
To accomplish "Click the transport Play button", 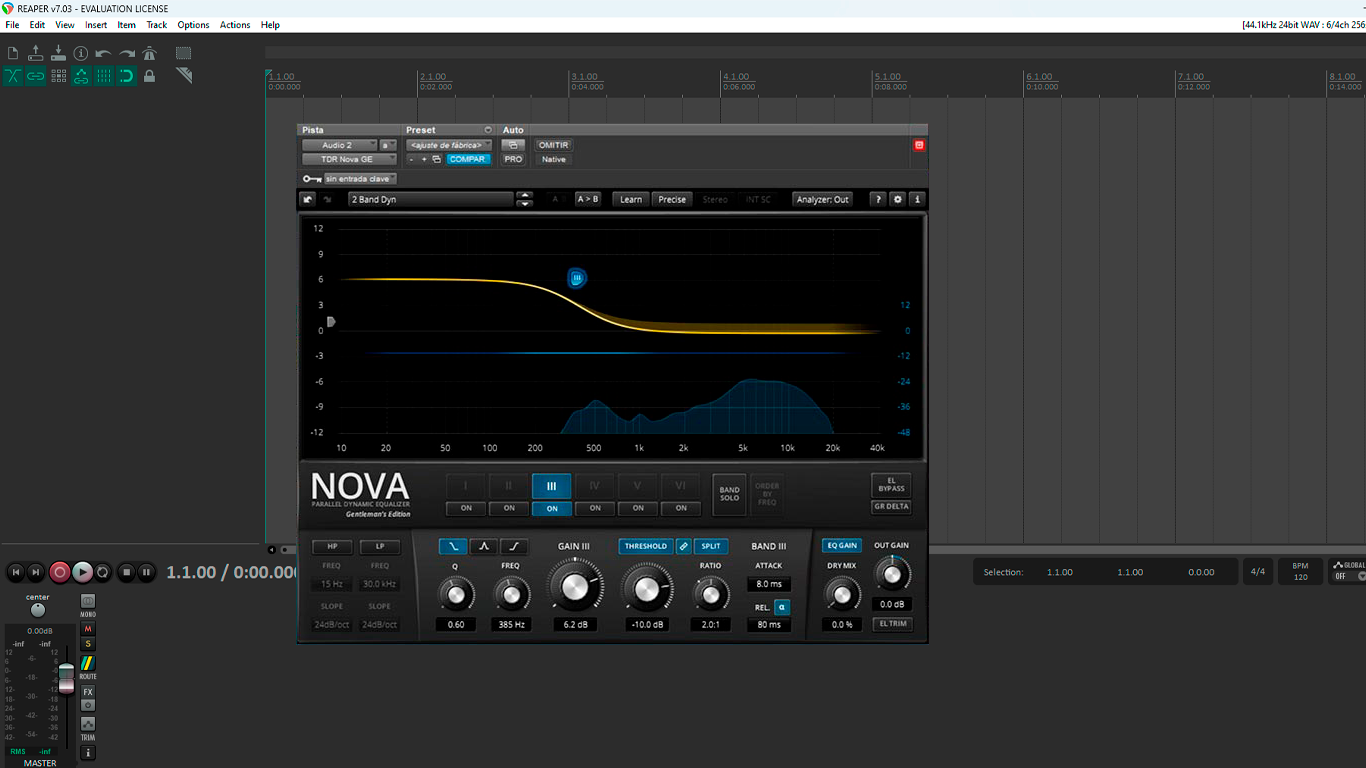I will click(83, 572).
